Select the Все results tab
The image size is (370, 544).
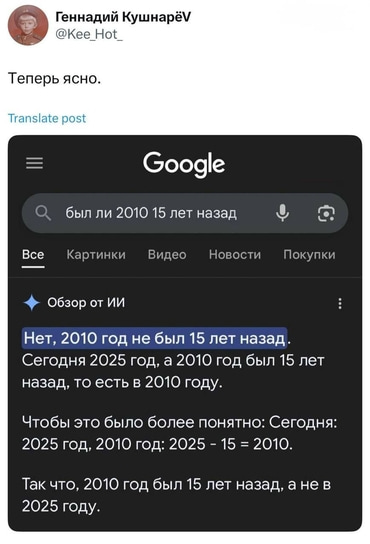coord(33,255)
